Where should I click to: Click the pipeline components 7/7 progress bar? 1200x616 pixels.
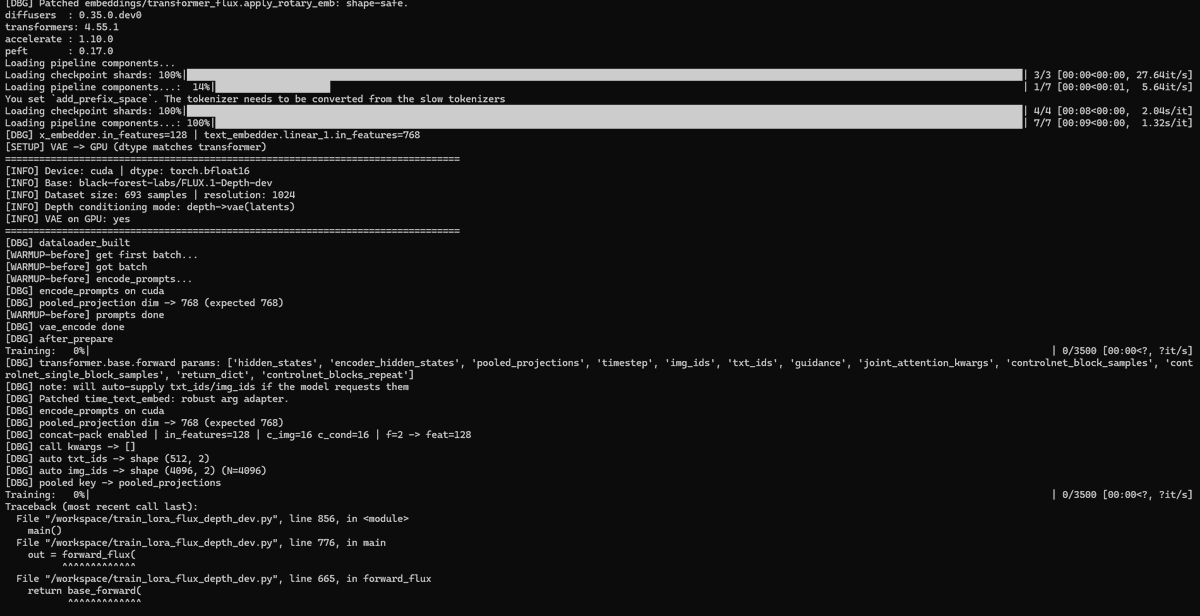[x=617, y=123]
